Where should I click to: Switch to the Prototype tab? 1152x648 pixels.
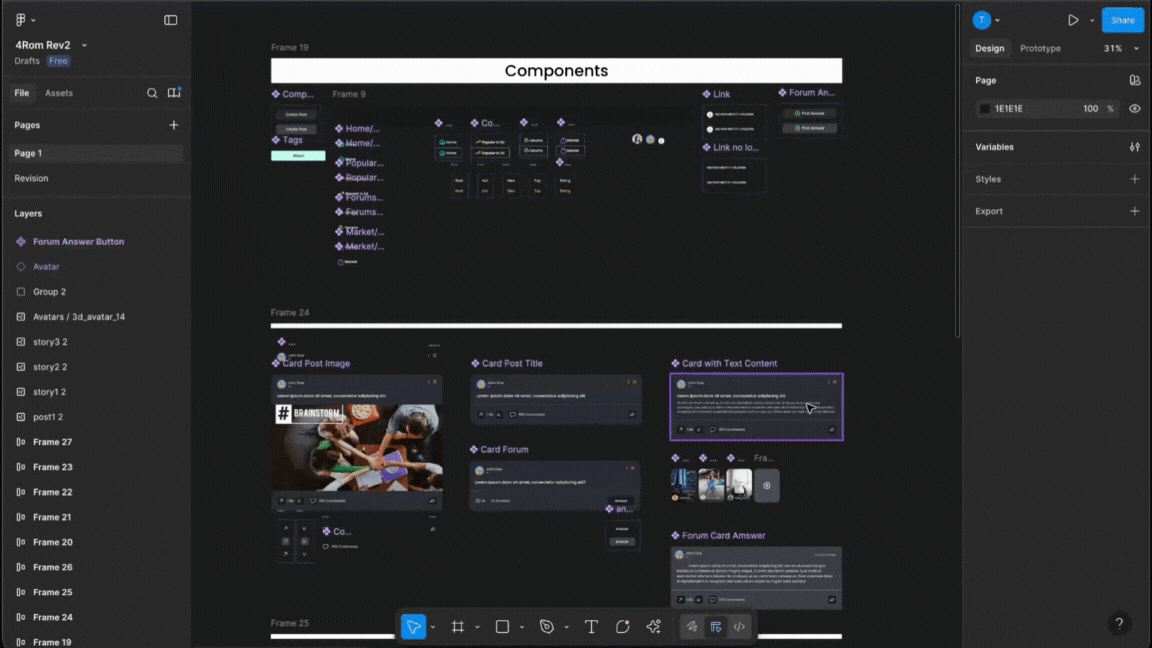point(1040,48)
